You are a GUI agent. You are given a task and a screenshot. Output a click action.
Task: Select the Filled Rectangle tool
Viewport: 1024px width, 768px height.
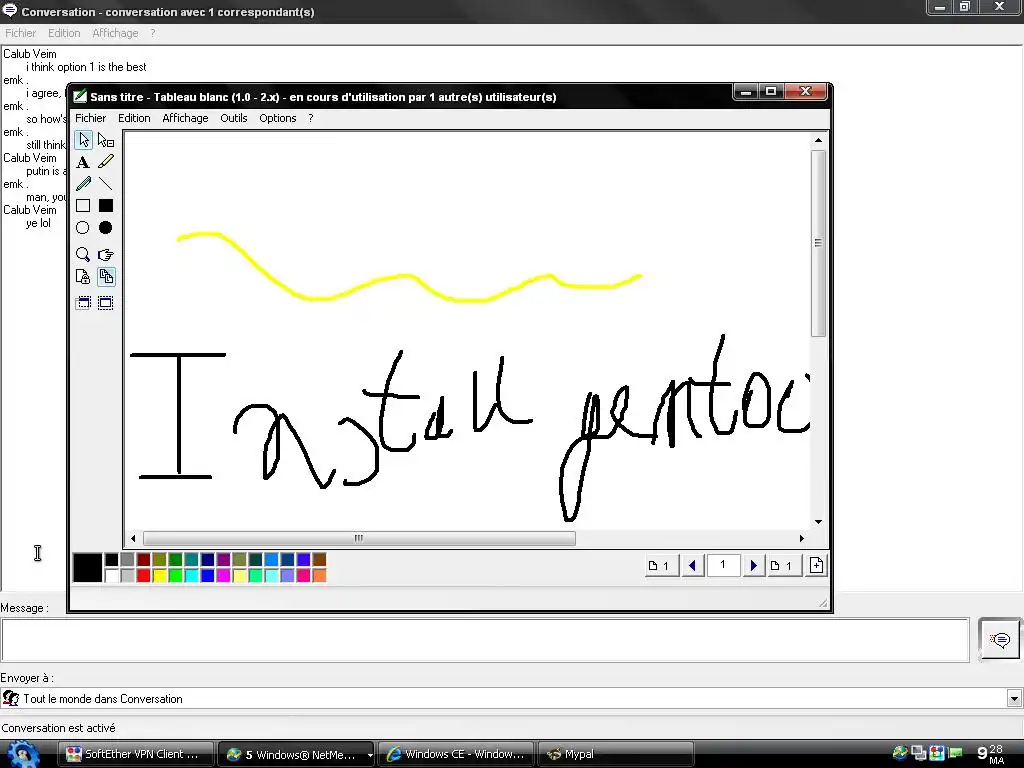pos(106,206)
